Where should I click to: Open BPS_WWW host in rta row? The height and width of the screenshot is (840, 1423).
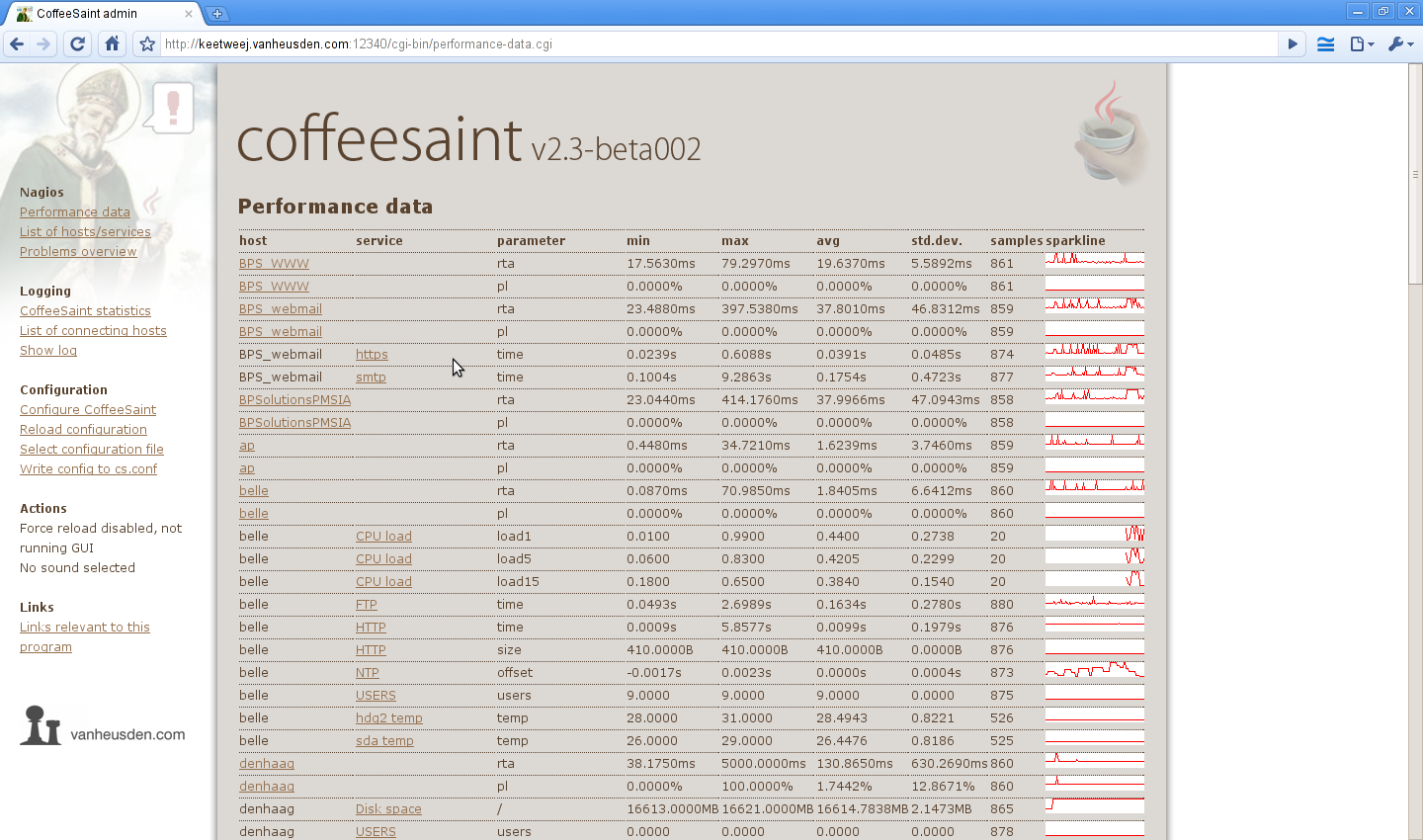point(274,264)
